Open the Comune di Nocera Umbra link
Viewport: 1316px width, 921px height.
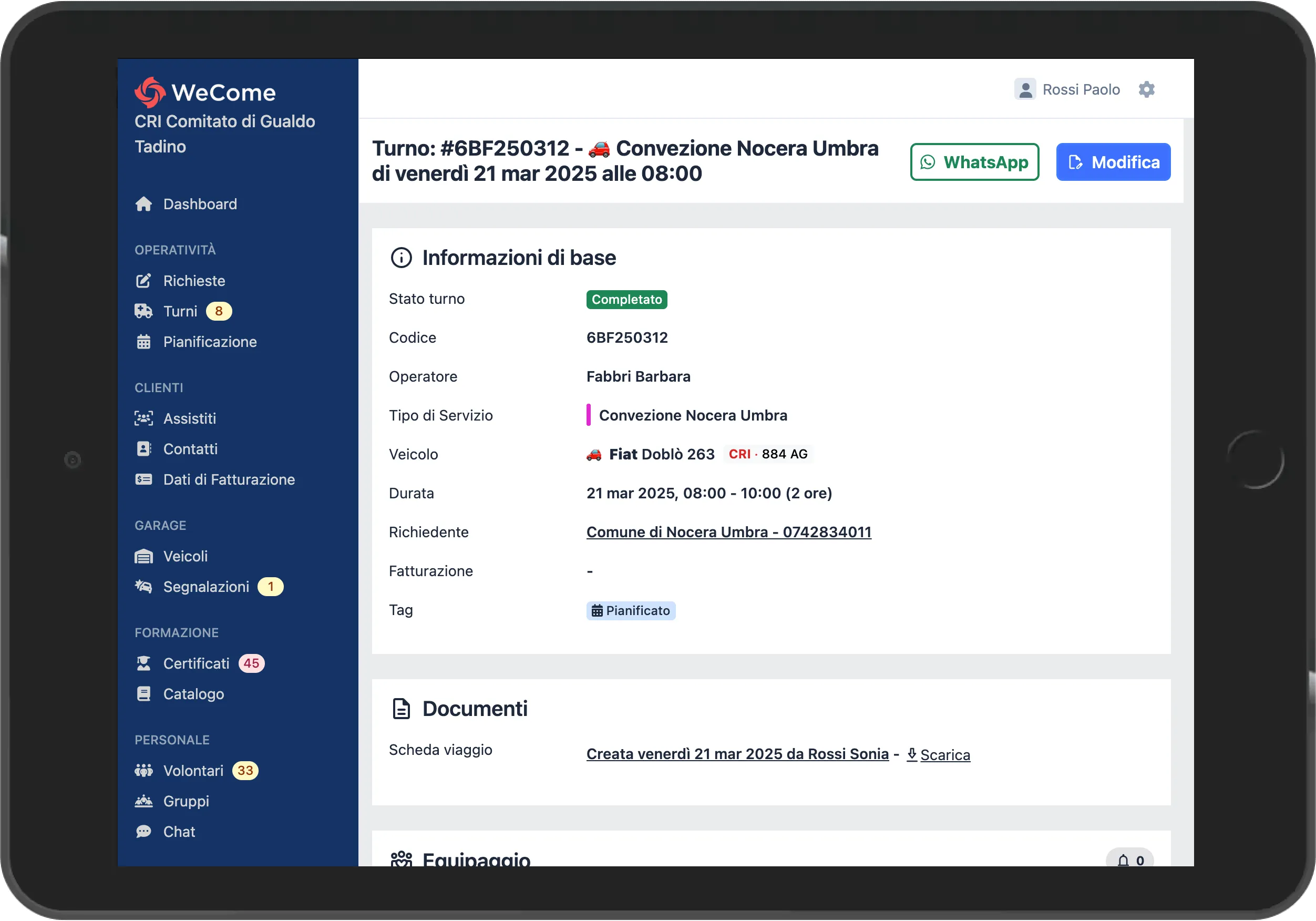tap(728, 532)
